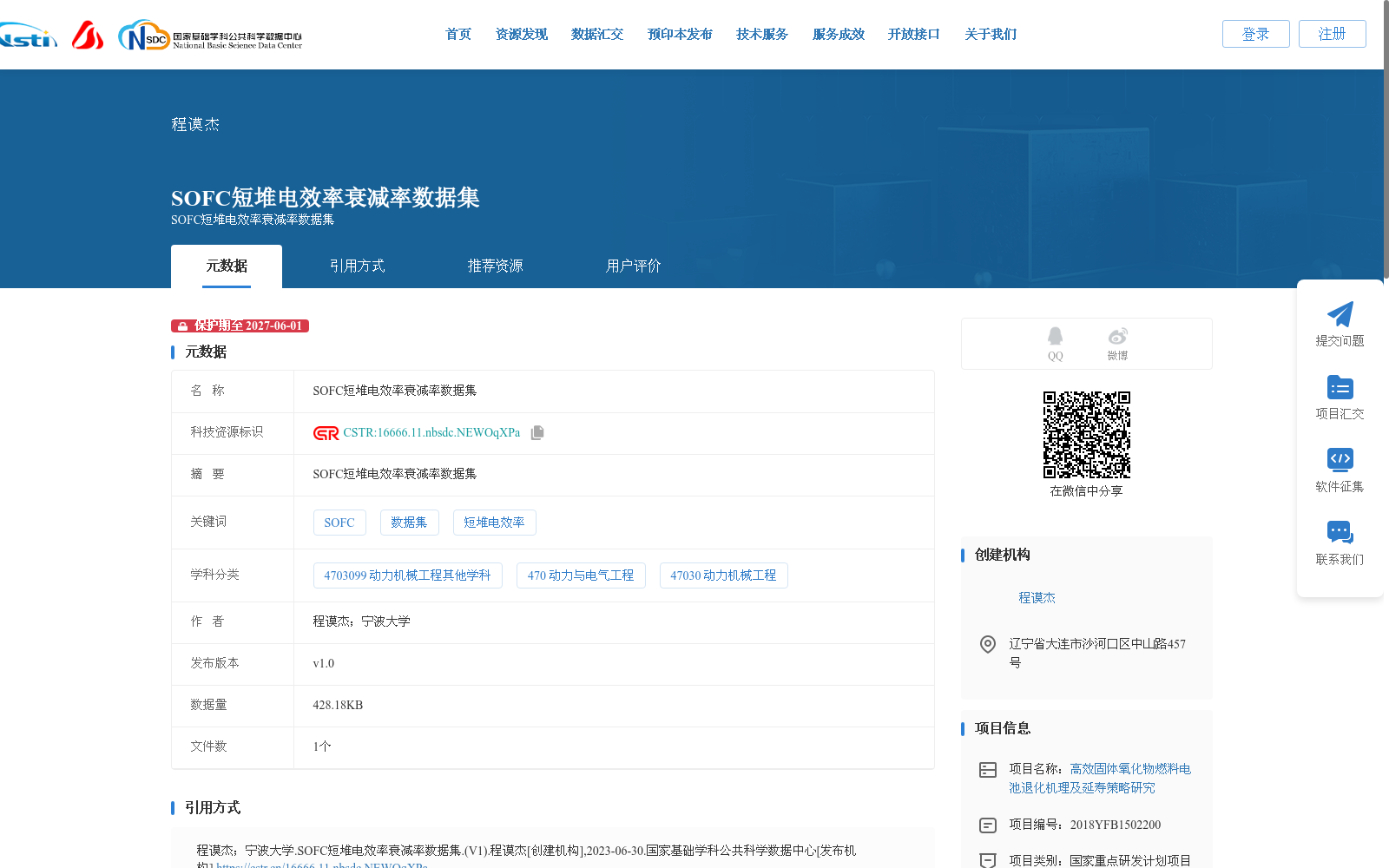Click the 保护期至 2027-06-01 badge
This screenshot has height=868, width=1389.
[x=240, y=326]
